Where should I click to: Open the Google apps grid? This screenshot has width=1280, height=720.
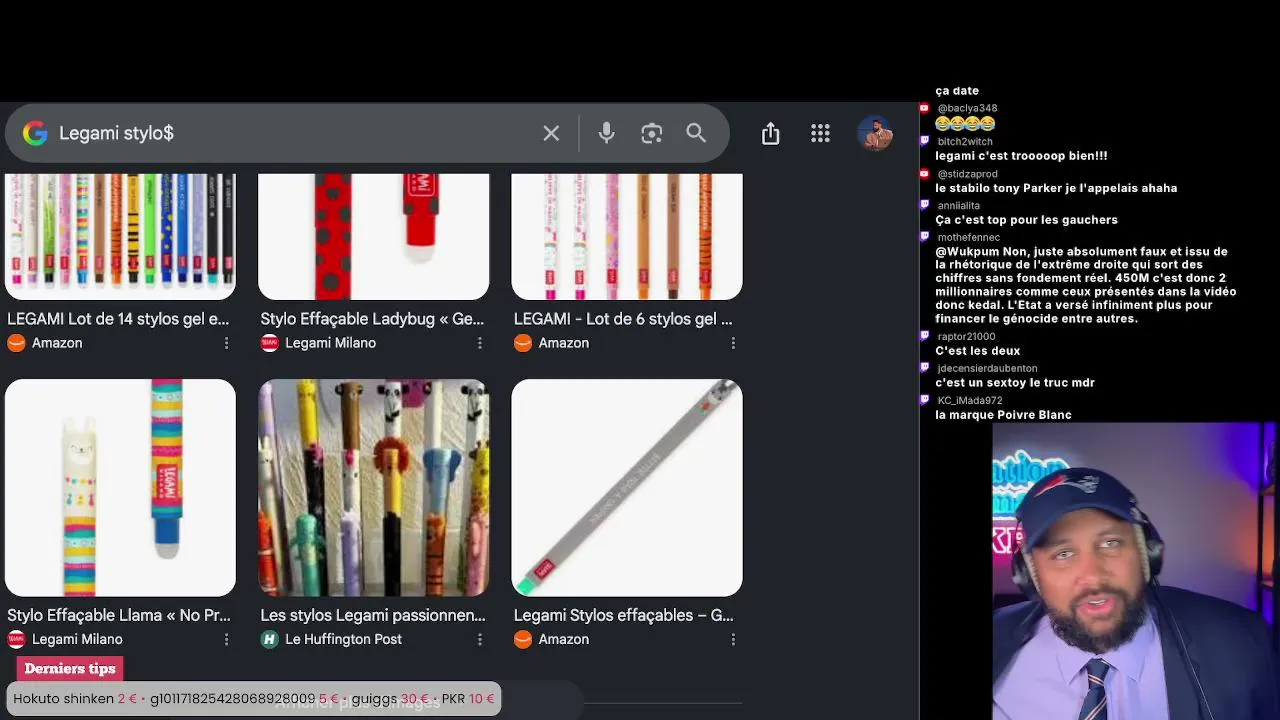coord(820,133)
